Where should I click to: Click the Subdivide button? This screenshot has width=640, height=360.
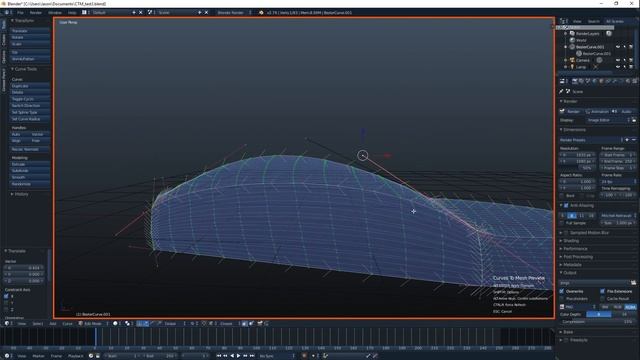[30, 171]
